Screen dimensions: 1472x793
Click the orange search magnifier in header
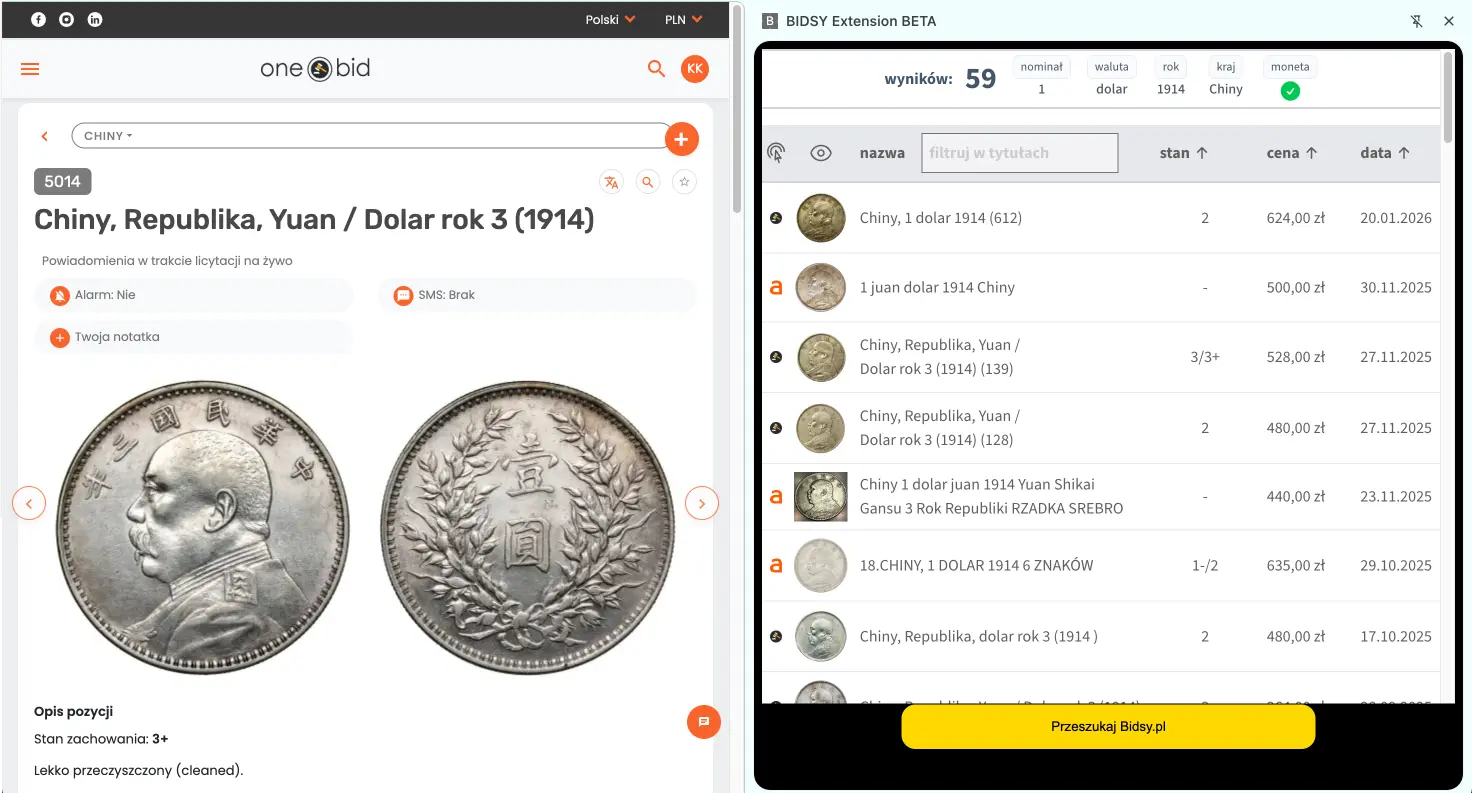pyautogui.click(x=656, y=68)
